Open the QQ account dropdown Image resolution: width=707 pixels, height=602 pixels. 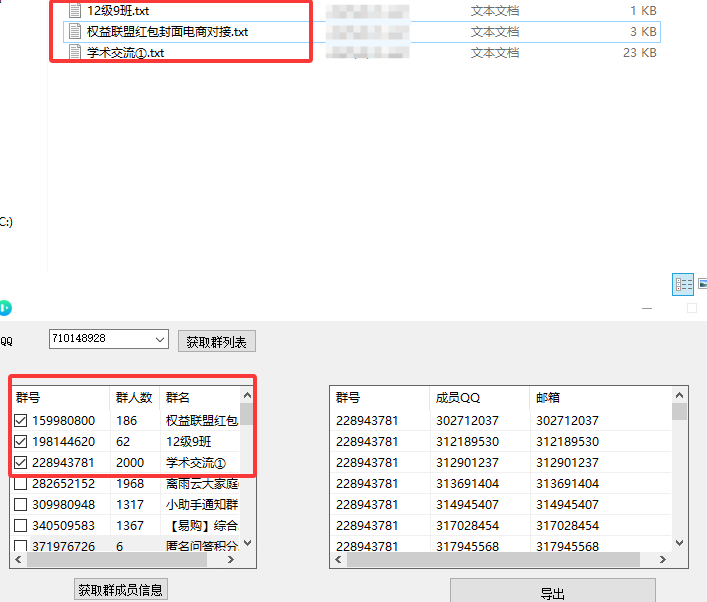(160, 340)
